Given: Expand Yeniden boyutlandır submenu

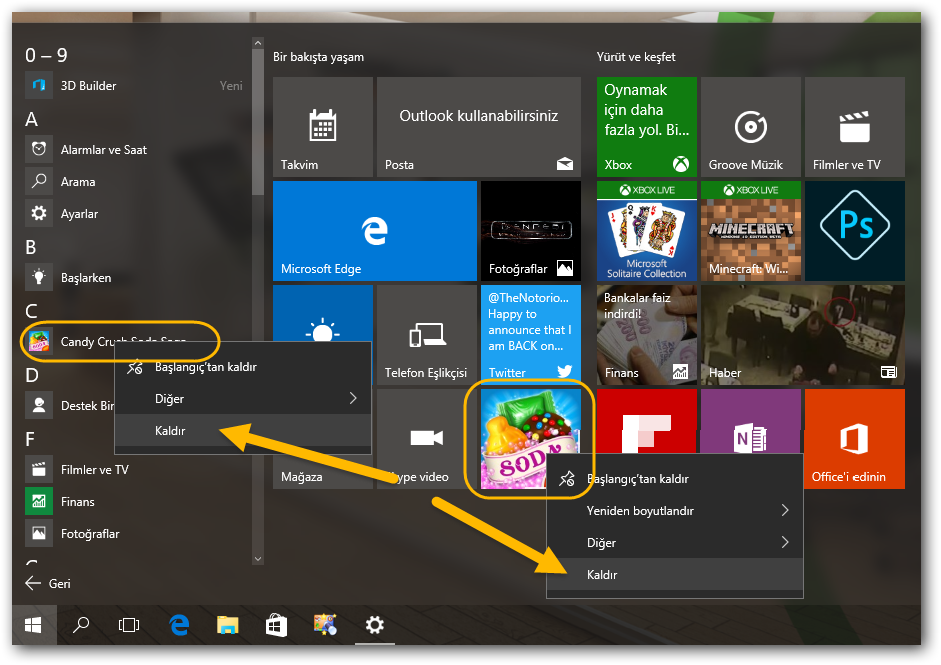Looking at the screenshot, I should click(675, 511).
